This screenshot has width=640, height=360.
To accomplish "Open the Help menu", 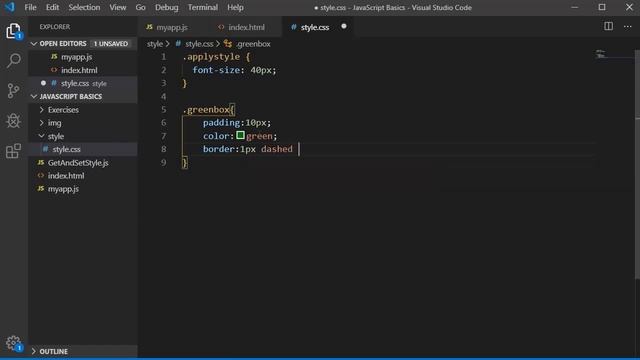I will tap(235, 7).
